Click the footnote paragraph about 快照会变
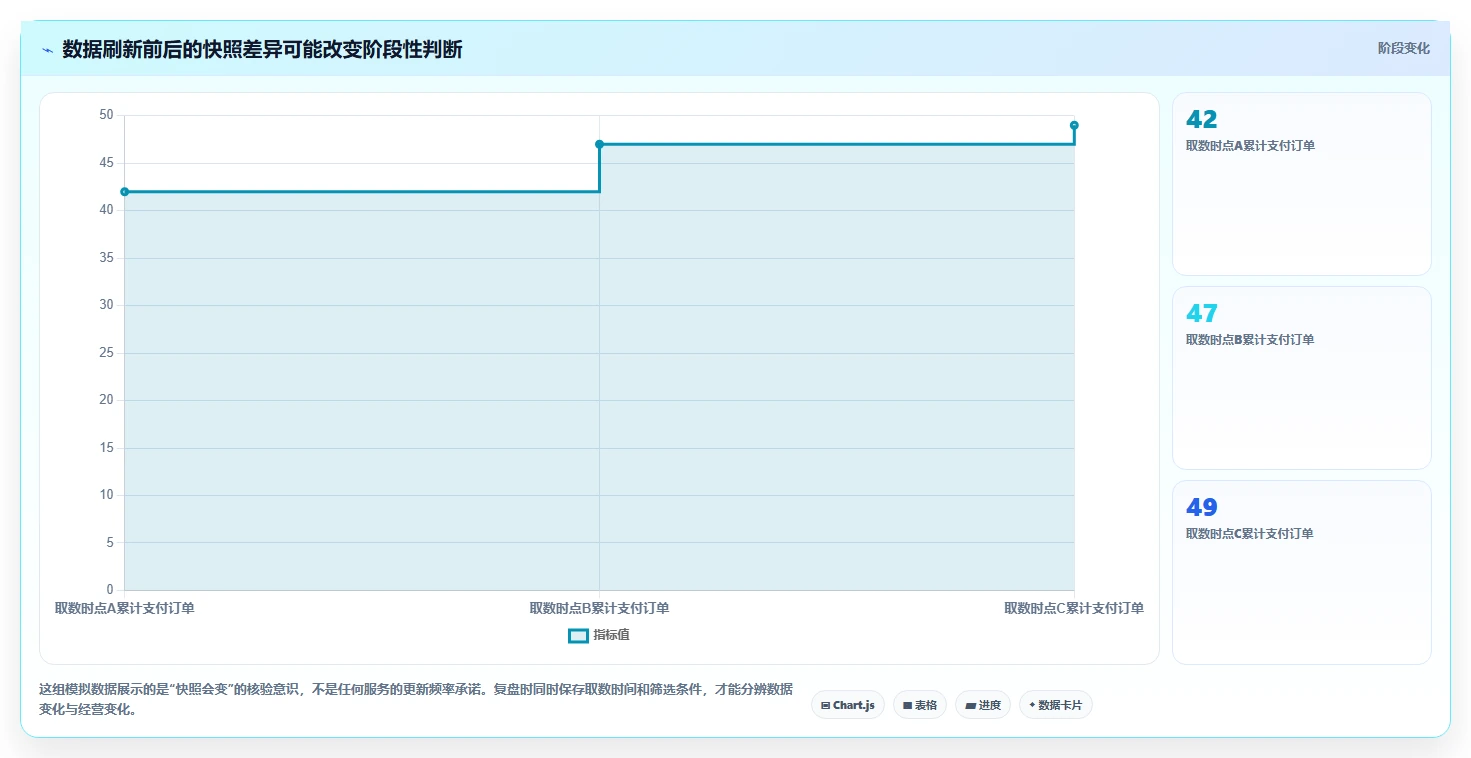This screenshot has height=758, width=1471. tap(416, 700)
